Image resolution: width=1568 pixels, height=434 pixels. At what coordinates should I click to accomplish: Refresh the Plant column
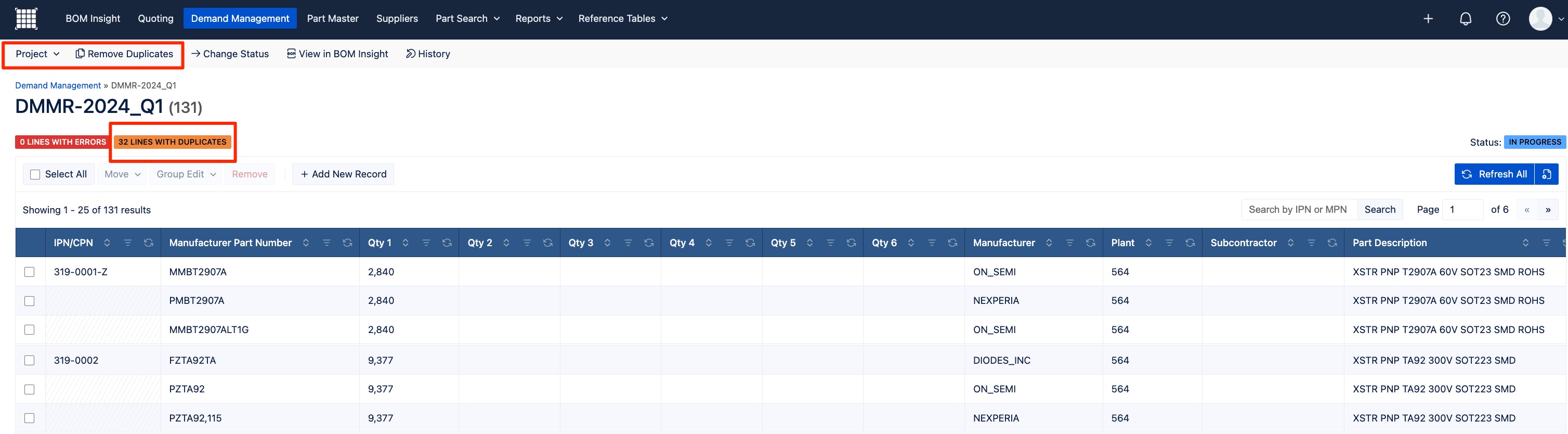(x=1190, y=242)
